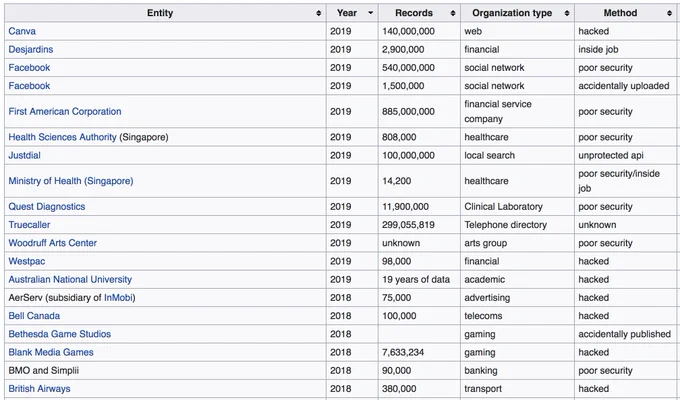Open the Canva link

click(22, 31)
